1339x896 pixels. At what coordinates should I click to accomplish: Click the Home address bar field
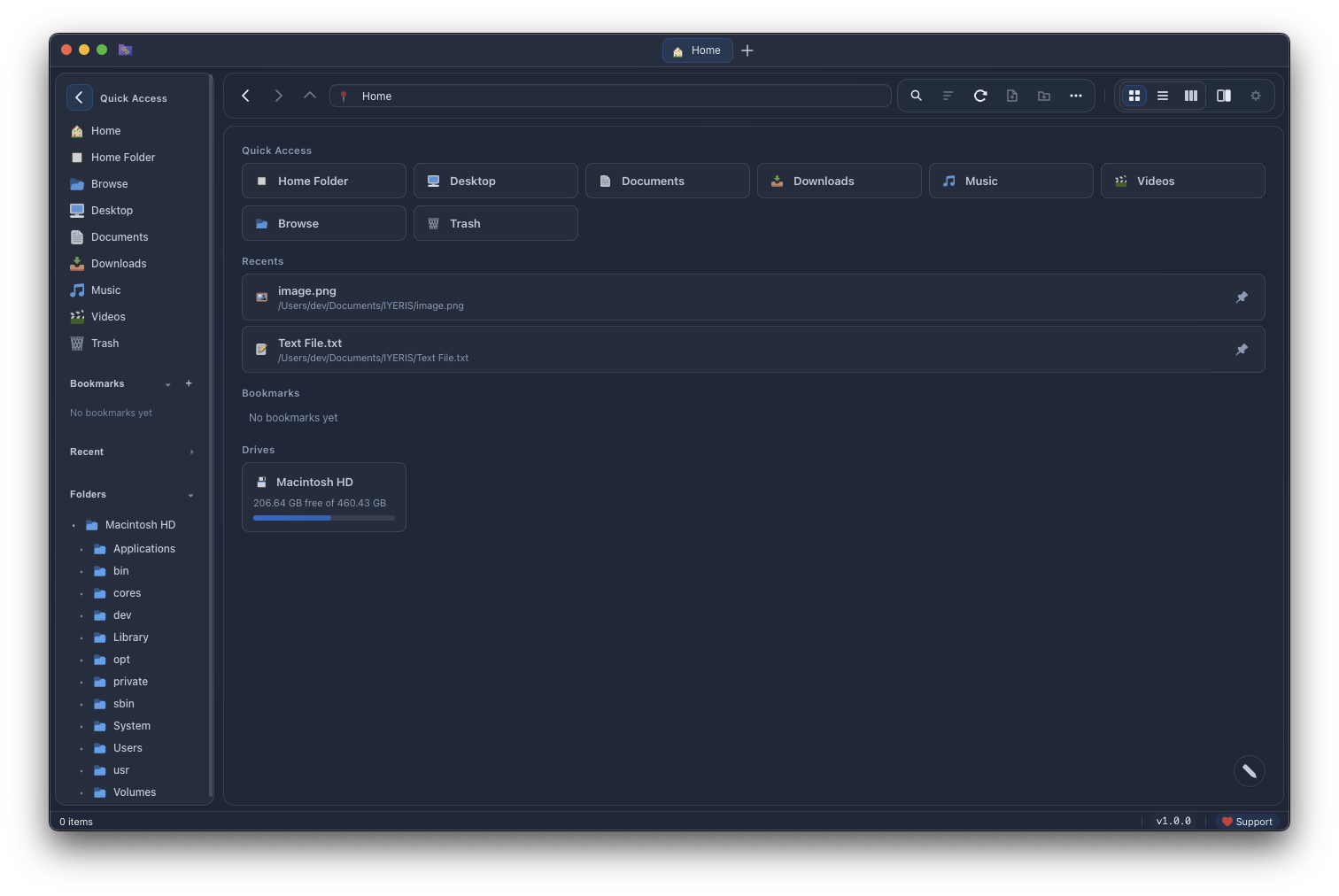(x=610, y=96)
